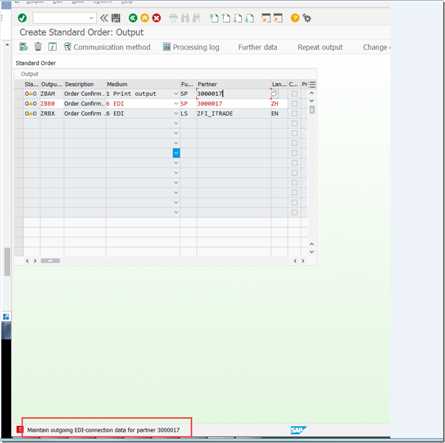
Task: Open table settings icon at grid corner
Action: click(x=313, y=84)
